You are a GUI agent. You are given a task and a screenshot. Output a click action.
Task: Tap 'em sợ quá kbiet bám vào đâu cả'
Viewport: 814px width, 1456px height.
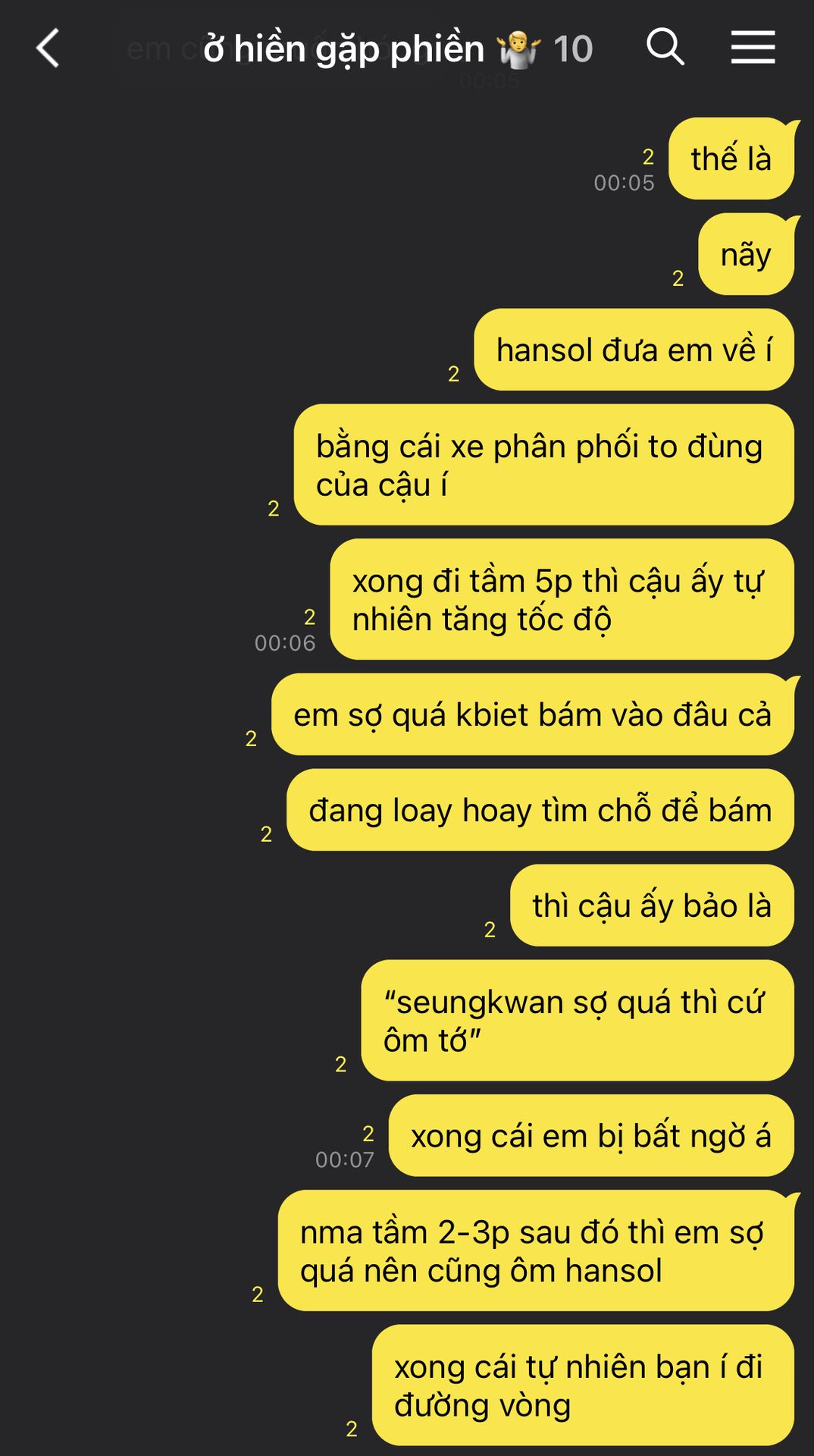click(x=533, y=714)
